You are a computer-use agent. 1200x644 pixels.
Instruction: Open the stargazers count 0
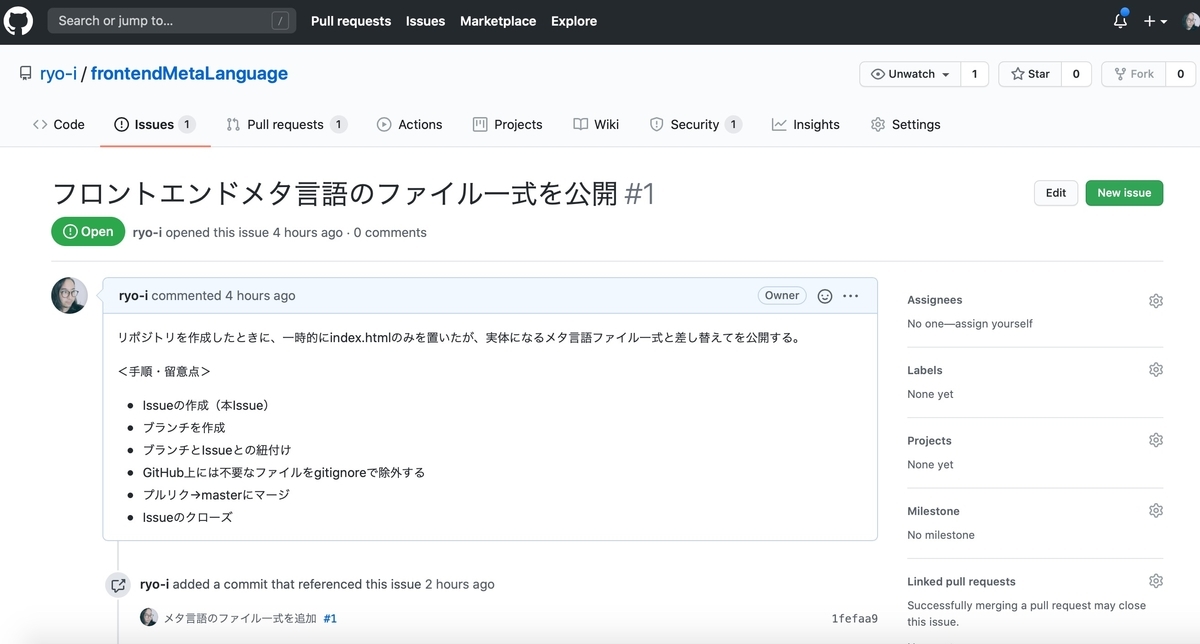1076,74
